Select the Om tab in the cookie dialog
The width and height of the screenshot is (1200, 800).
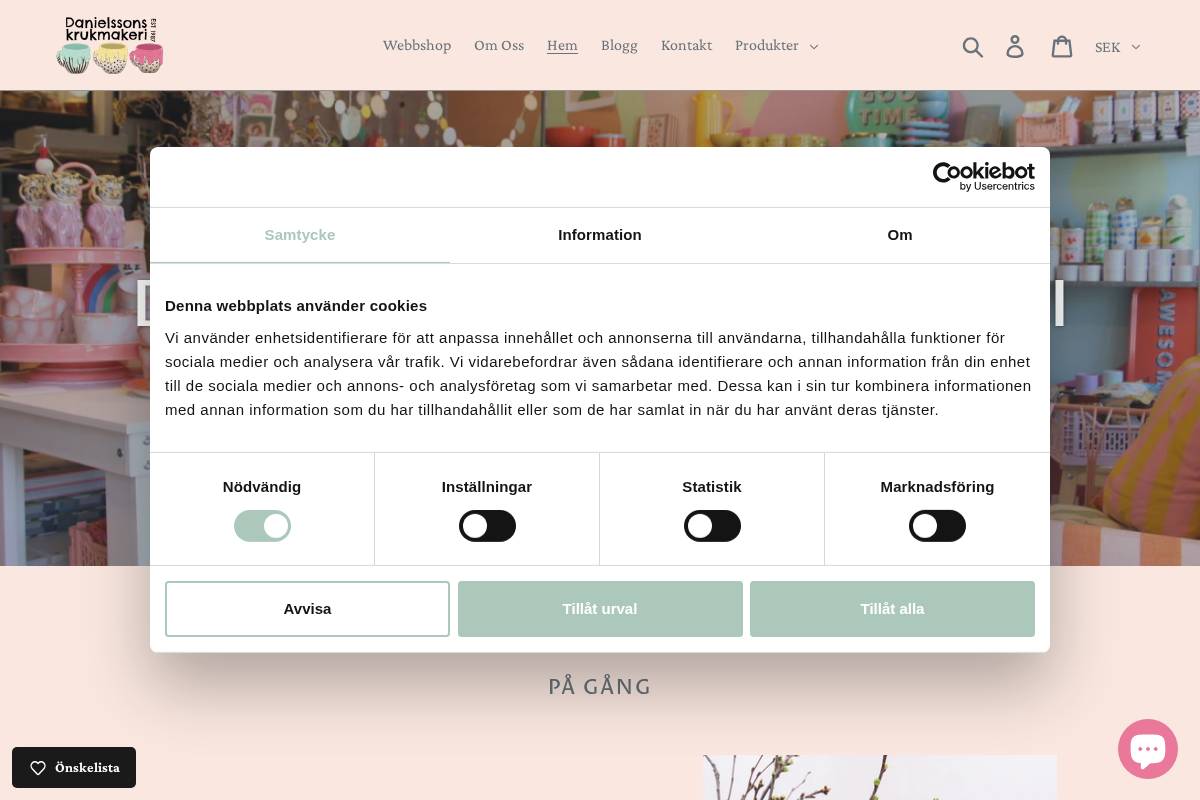click(899, 235)
